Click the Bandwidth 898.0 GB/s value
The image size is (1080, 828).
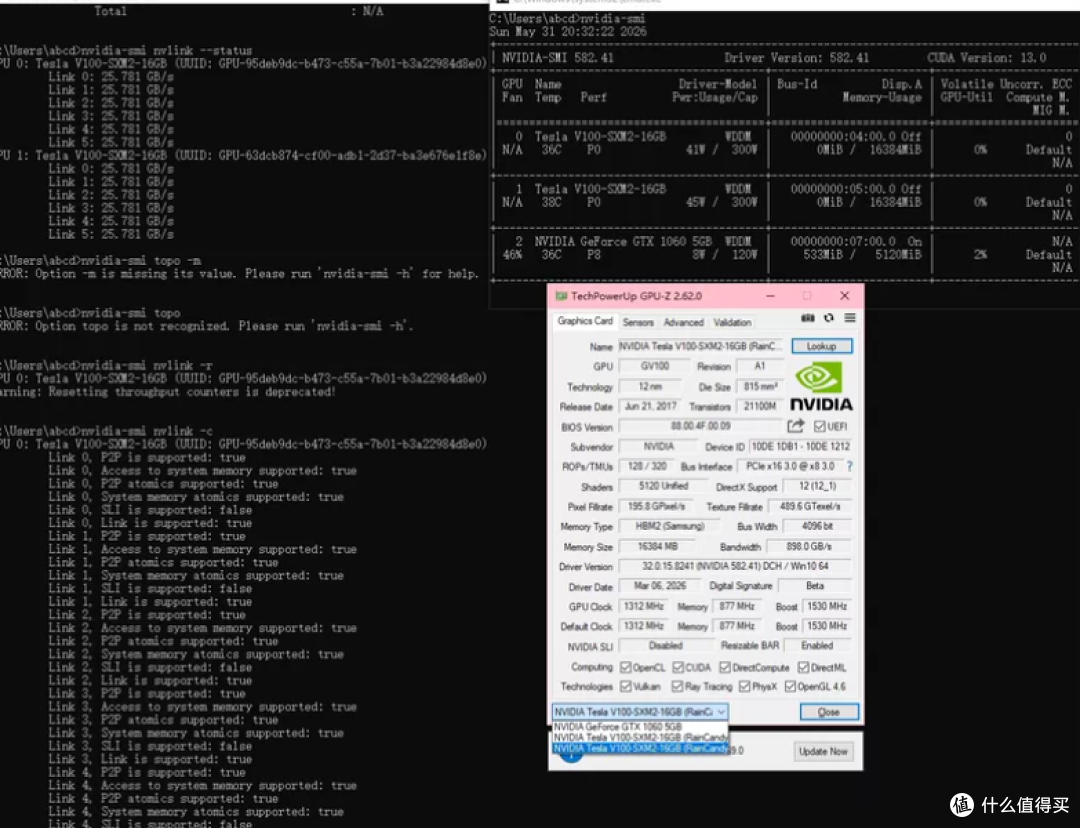pyautogui.click(x=809, y=546)
